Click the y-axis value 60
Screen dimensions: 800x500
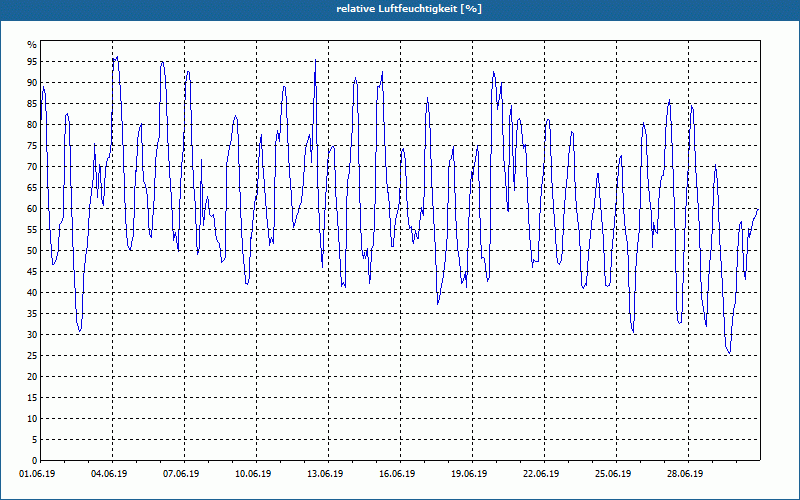(32, 209)
